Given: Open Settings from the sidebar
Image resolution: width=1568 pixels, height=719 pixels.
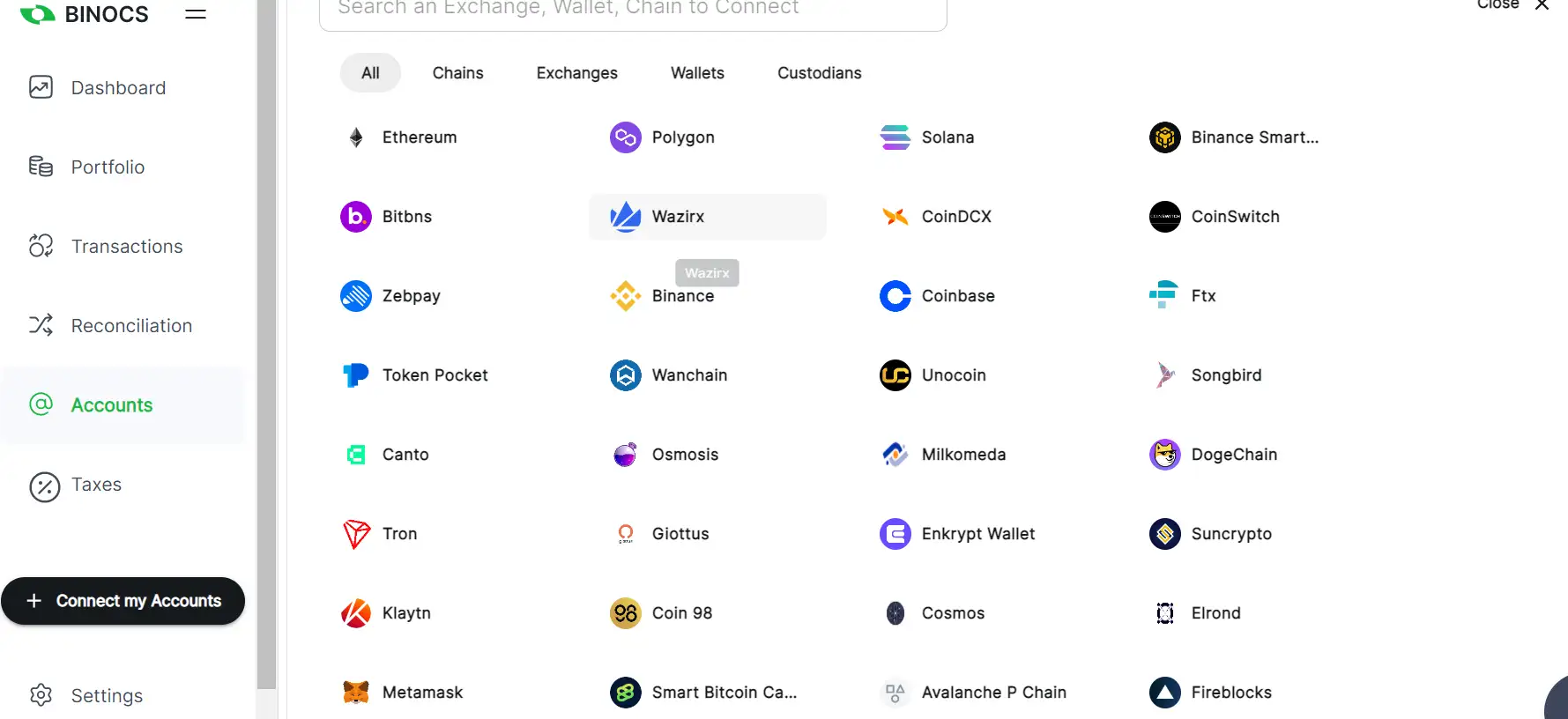Looking at the screenshot, I should 107,696.
